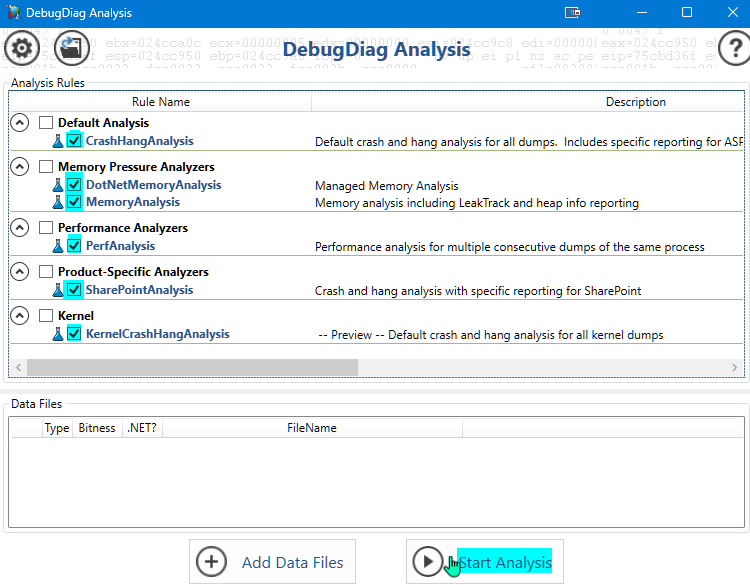750x585 pixels.
Task: Collapse the Performance Analyzers group
Action: click(x=20, y=228)
